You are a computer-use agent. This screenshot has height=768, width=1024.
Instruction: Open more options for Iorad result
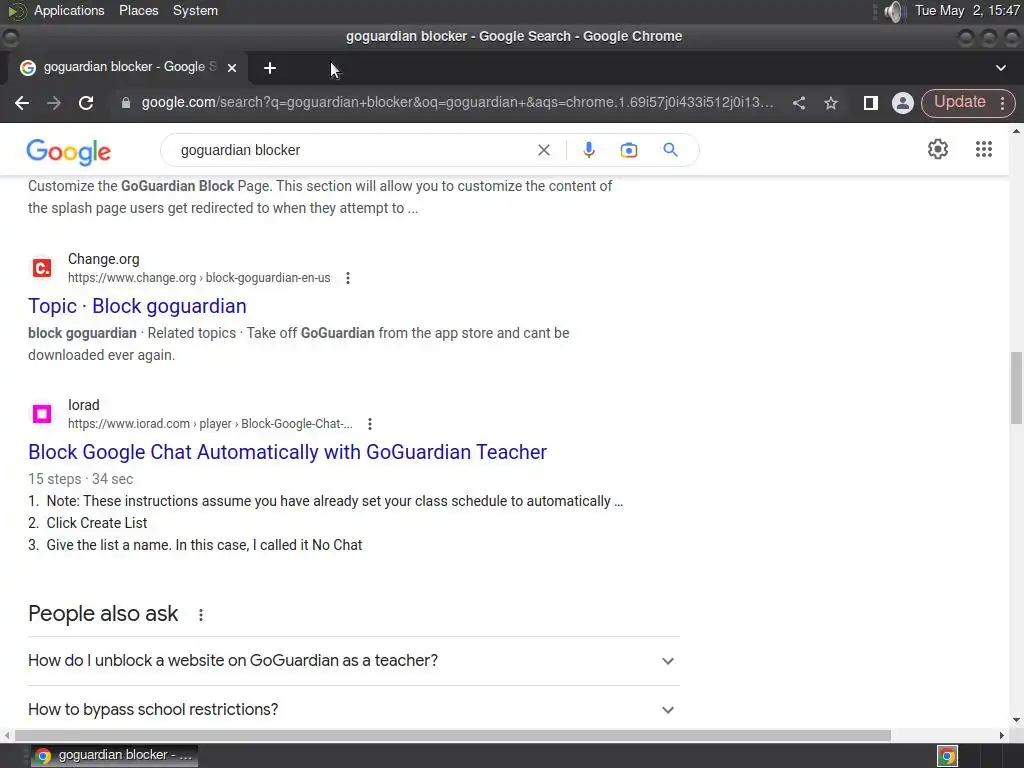370,424
